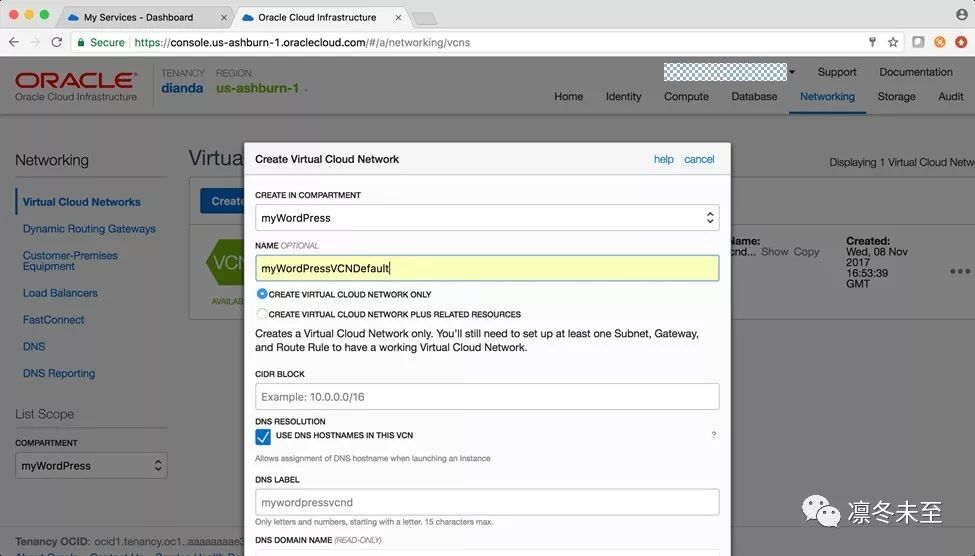Open the Compute menu in the top navigation
The height and width of the screenshot is (556, 975).
click(x=686, y=96)
